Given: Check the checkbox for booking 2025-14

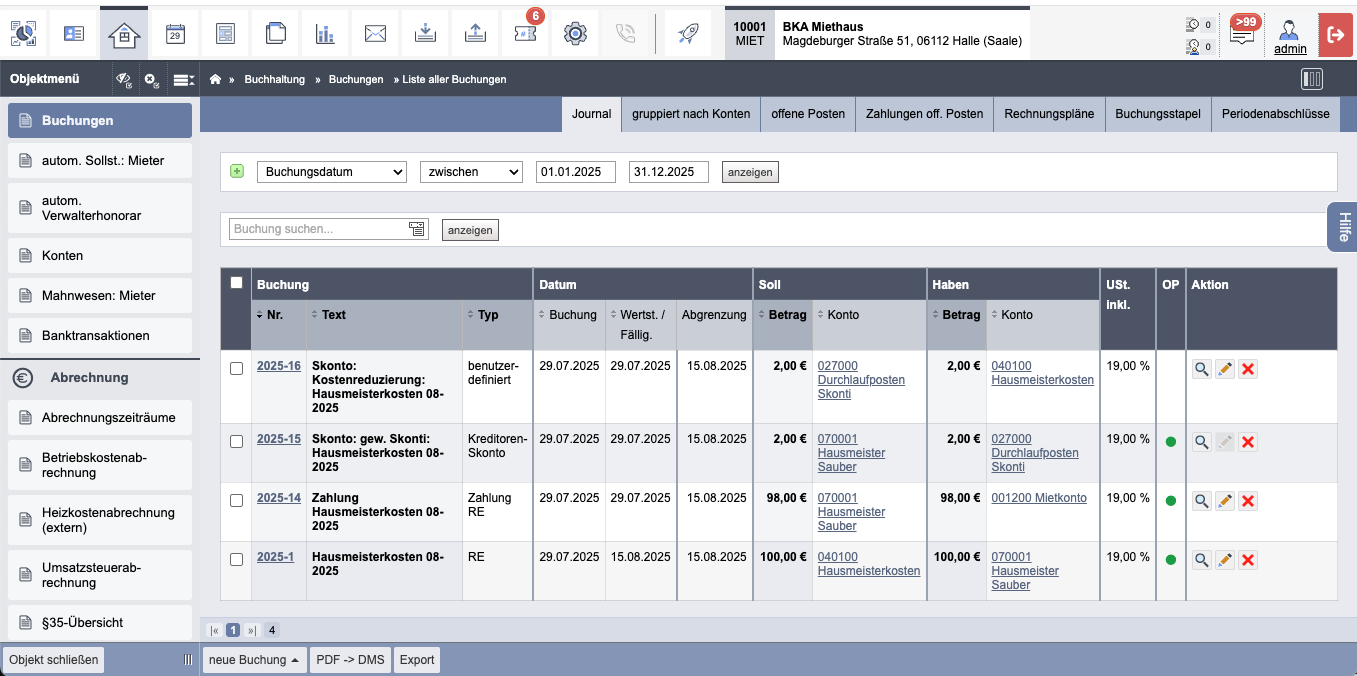Looking at the screenshot, I should coord(236,500).
